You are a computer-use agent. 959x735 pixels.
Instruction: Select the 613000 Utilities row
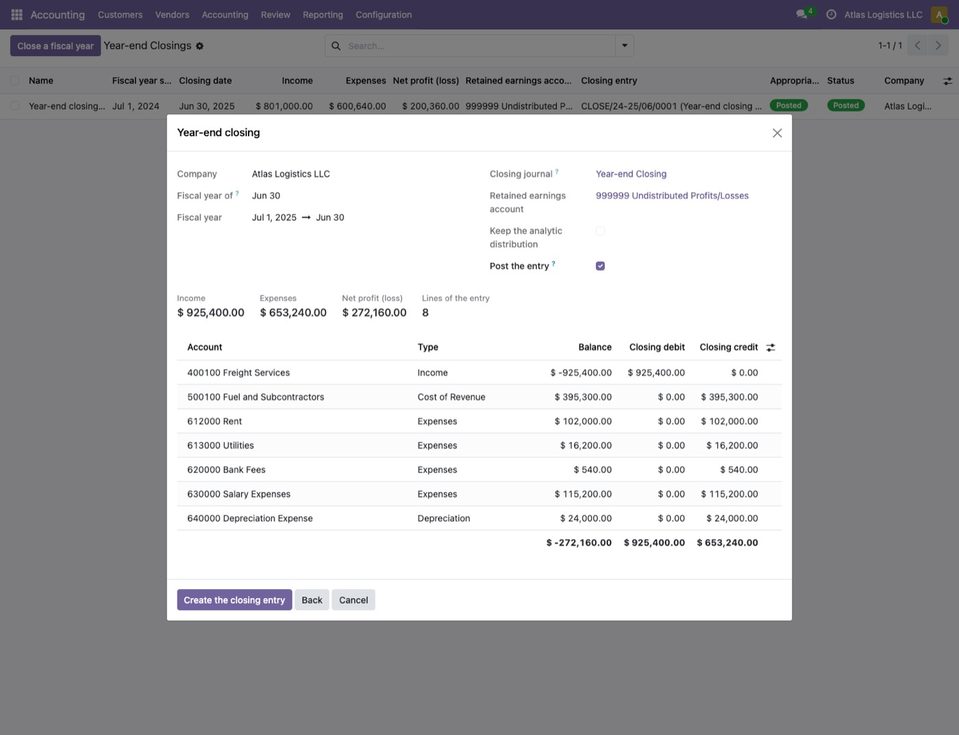[x=479, y=445]
